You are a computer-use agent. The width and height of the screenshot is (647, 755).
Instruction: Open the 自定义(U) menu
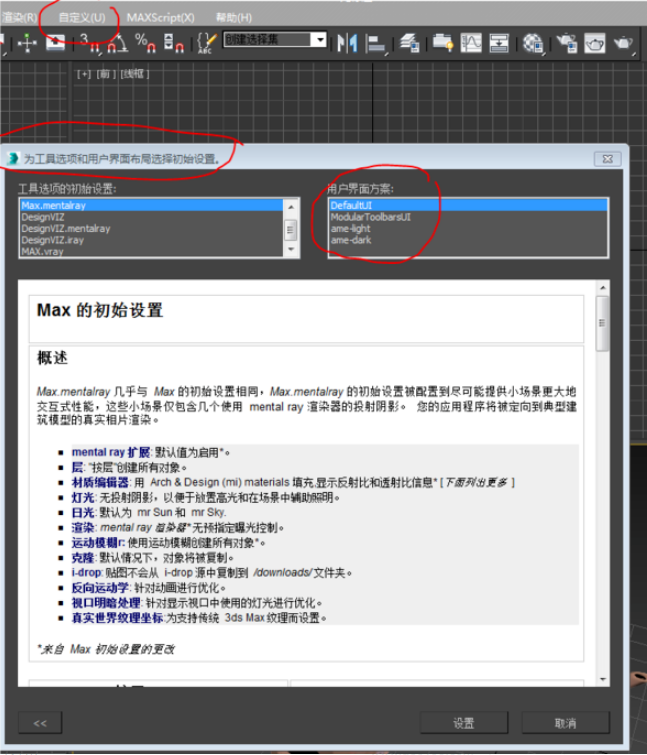click(82, 18)
